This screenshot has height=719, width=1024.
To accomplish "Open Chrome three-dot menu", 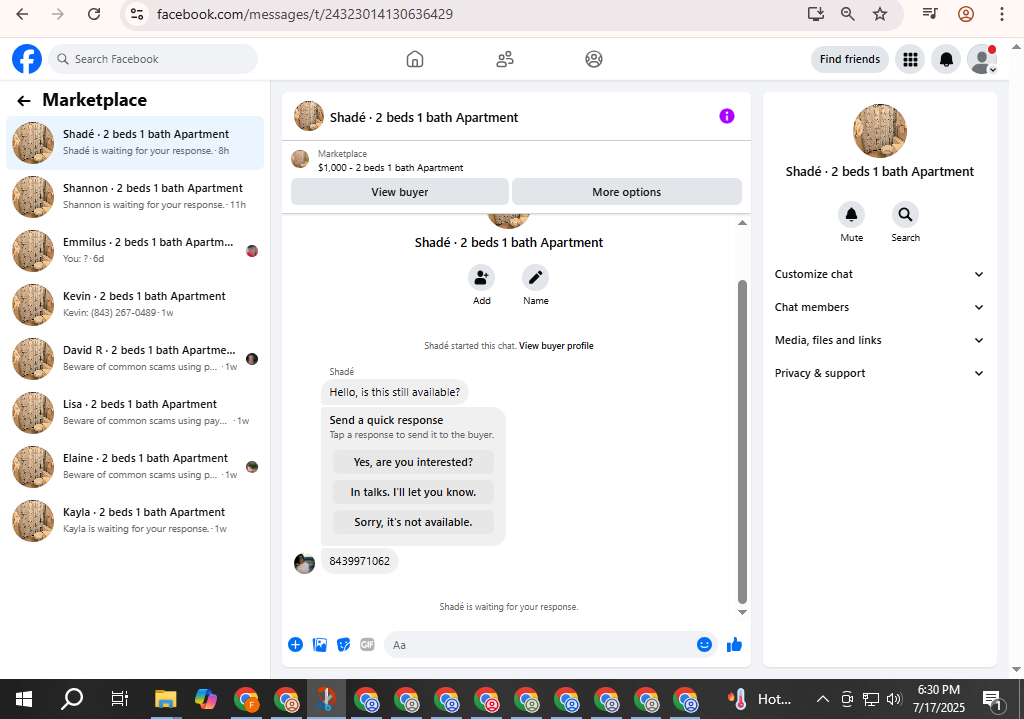I will [1002, 14].
